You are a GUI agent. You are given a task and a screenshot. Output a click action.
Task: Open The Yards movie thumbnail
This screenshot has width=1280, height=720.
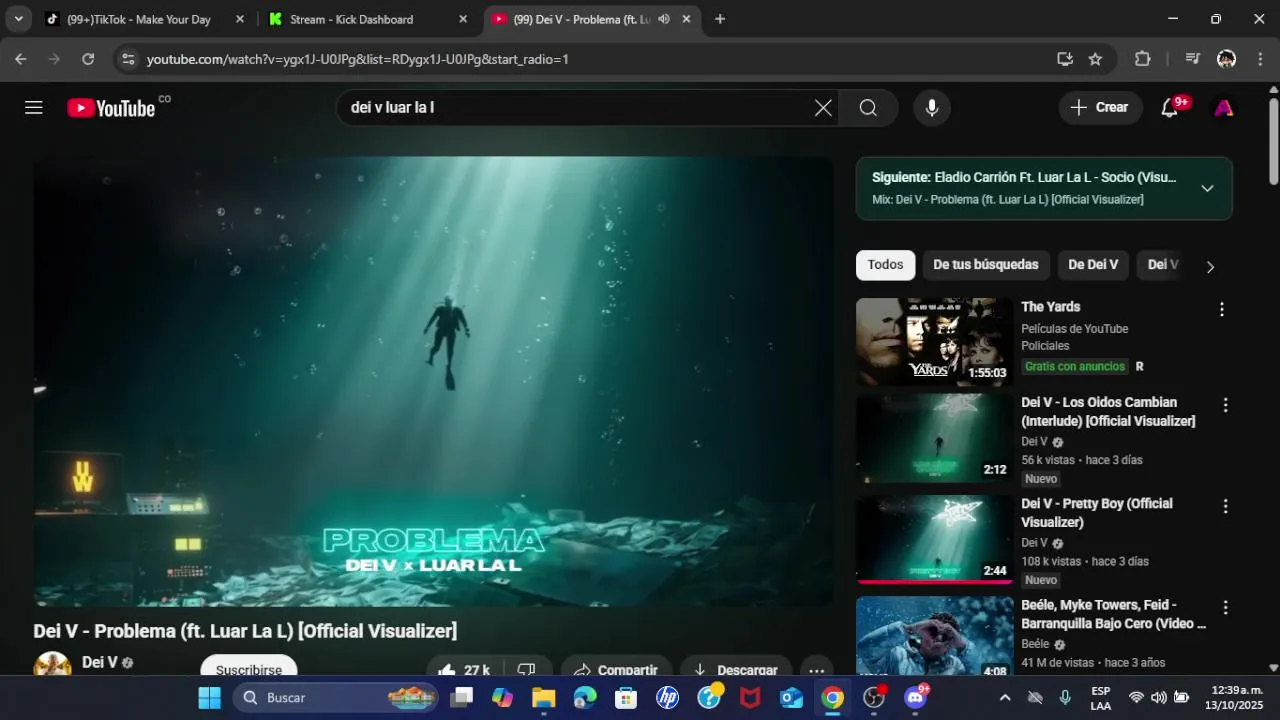(934, 342)
